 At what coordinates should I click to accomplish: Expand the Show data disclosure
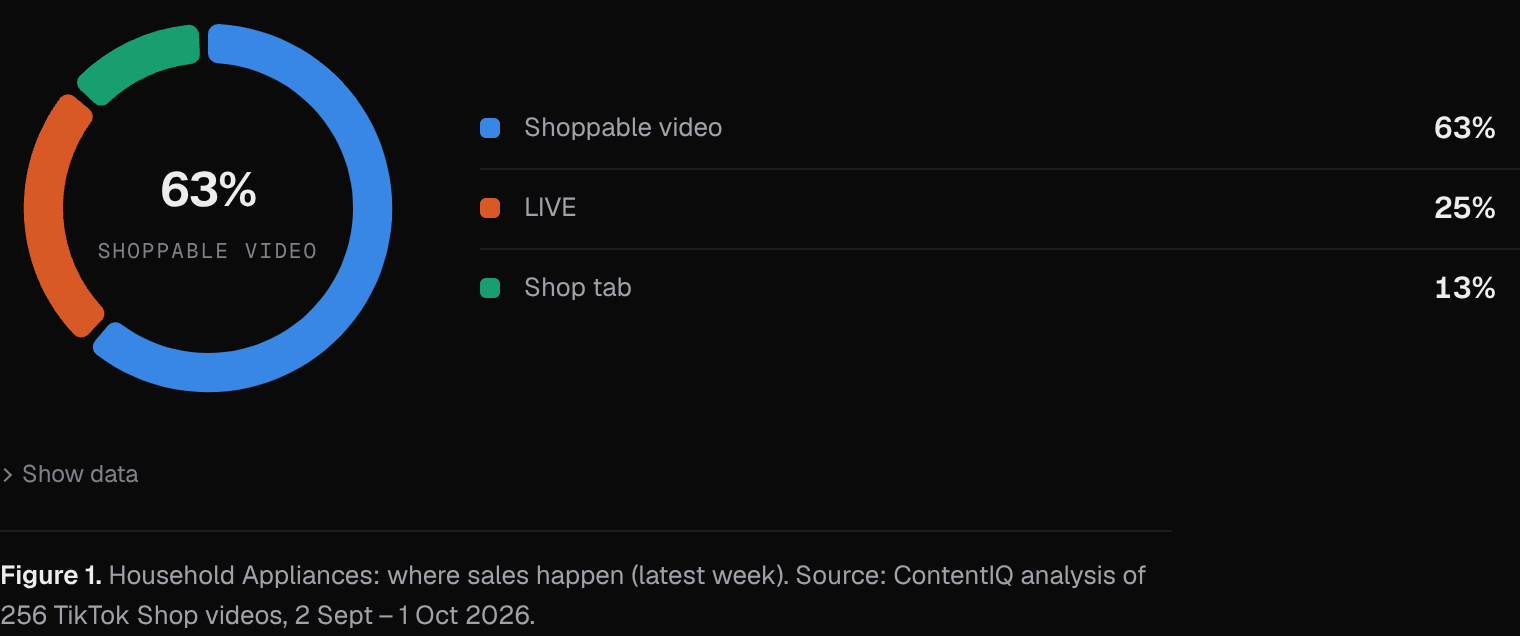point(70,474)
